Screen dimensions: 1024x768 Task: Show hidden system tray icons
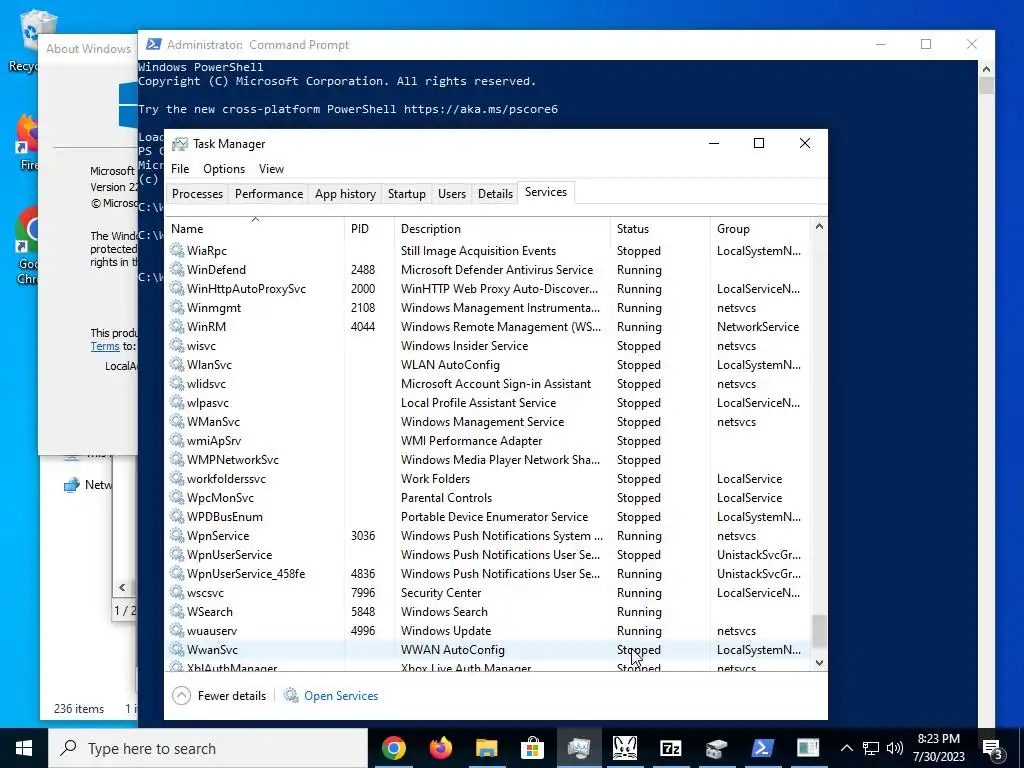pos(846,748)
